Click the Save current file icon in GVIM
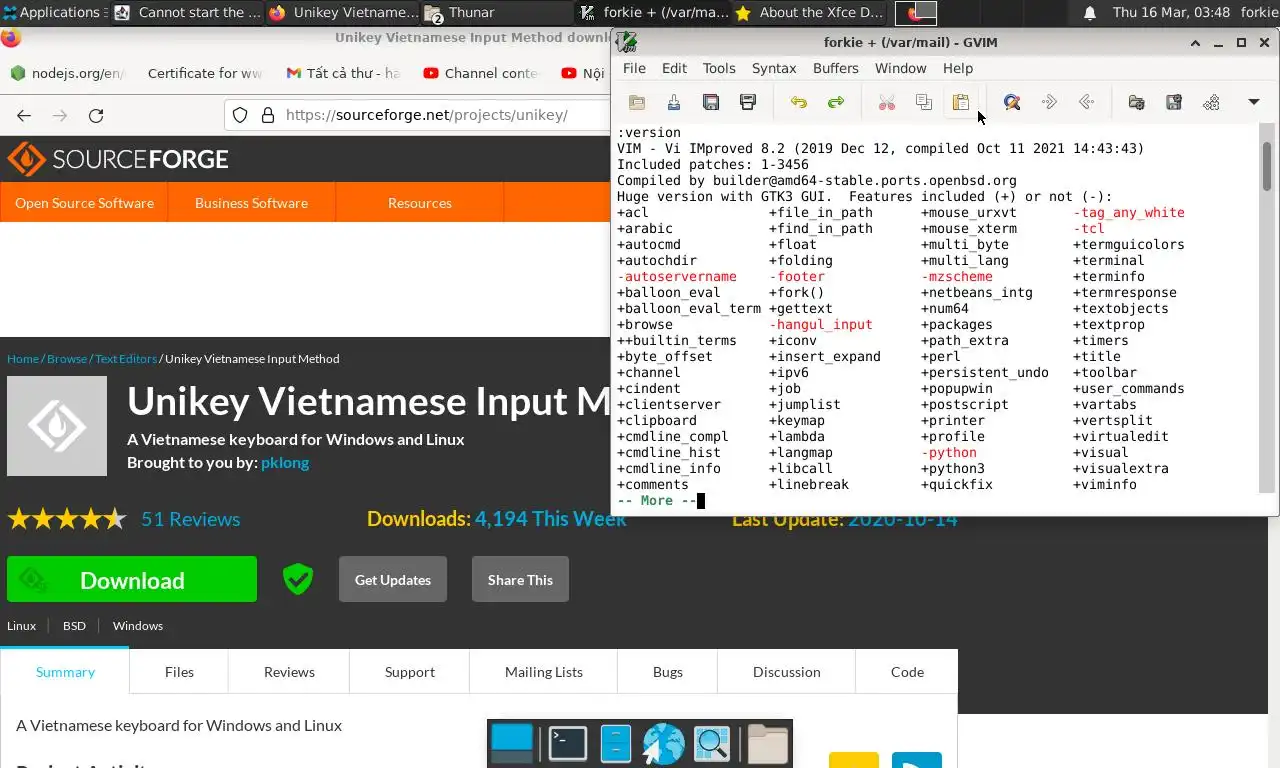Screen dimensions: 1280x768 (x=674, y=102)
